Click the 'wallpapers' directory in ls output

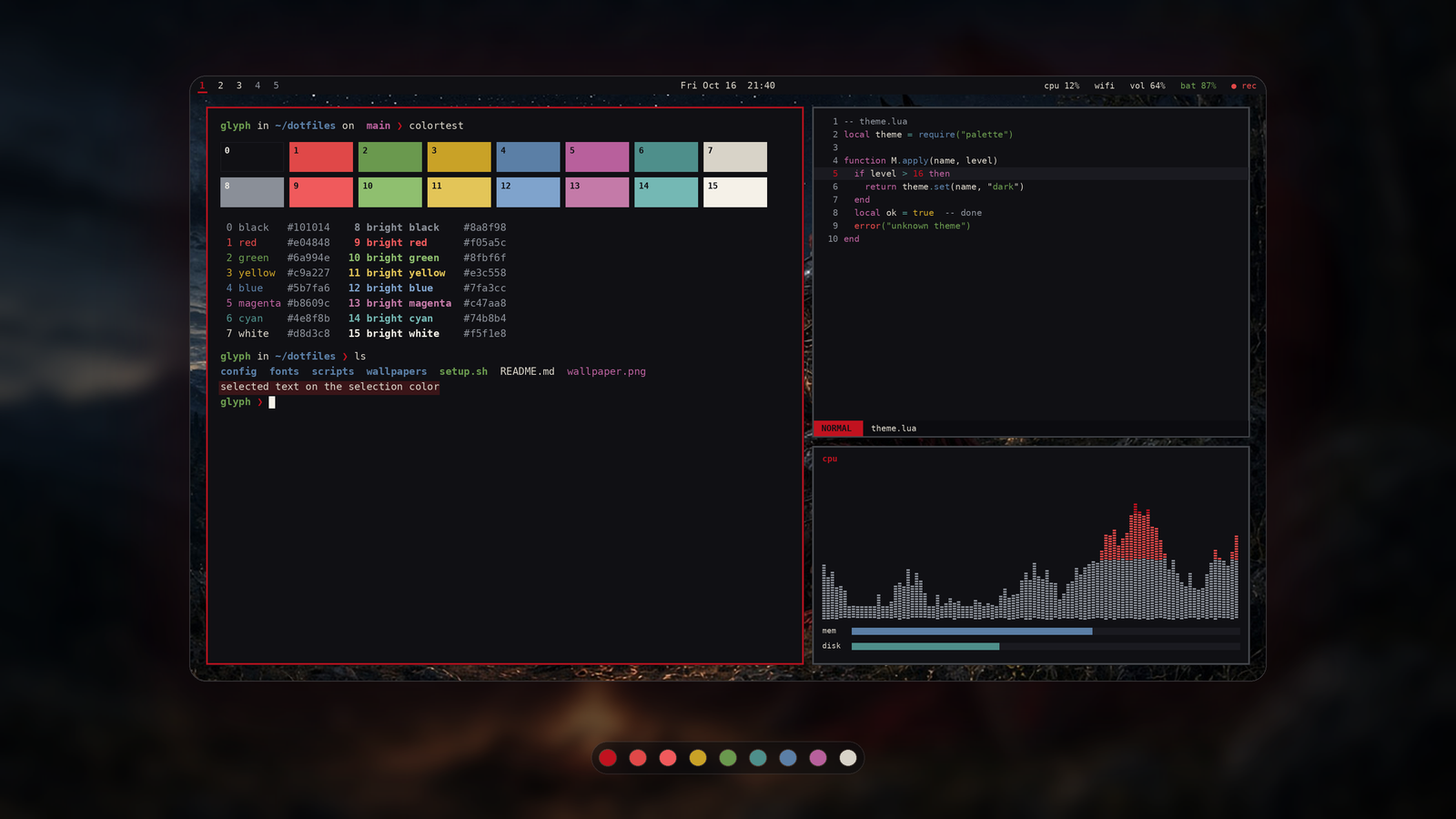397,371
